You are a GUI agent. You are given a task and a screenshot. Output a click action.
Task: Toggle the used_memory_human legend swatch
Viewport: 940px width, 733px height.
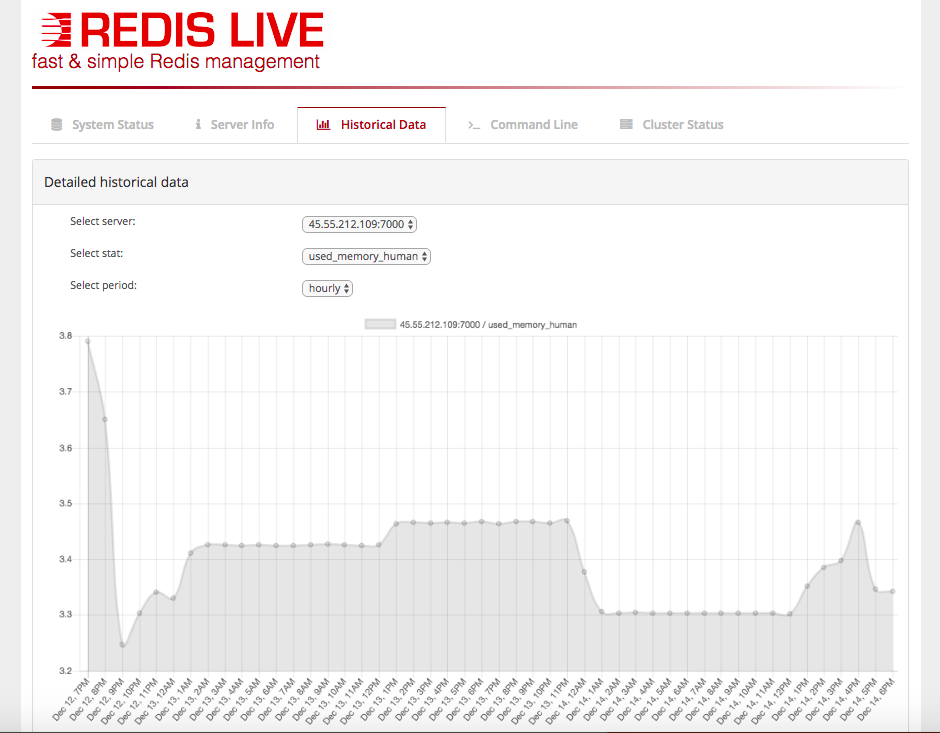click(380, 324)
